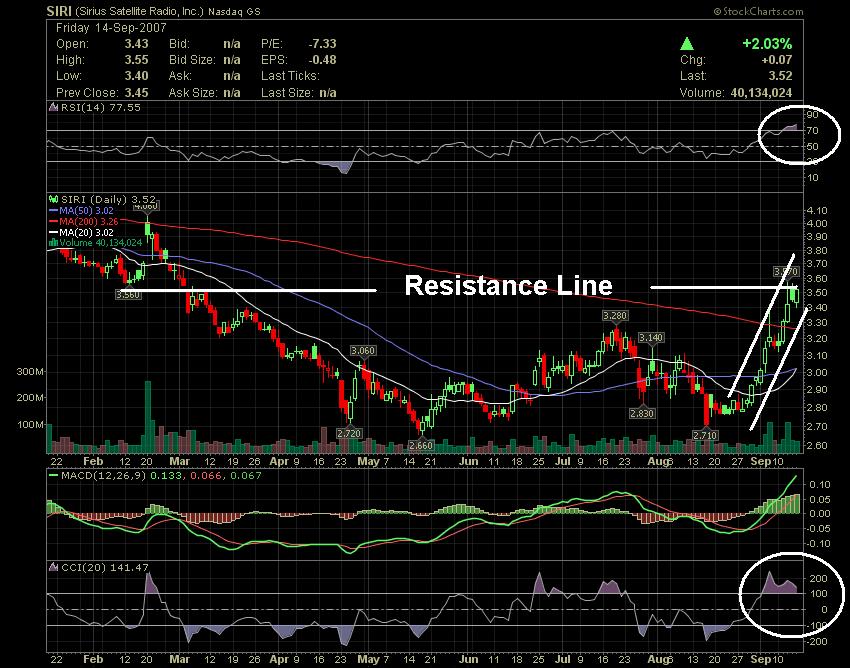Click the header Volume figure 40,134,024

(761, 93)
